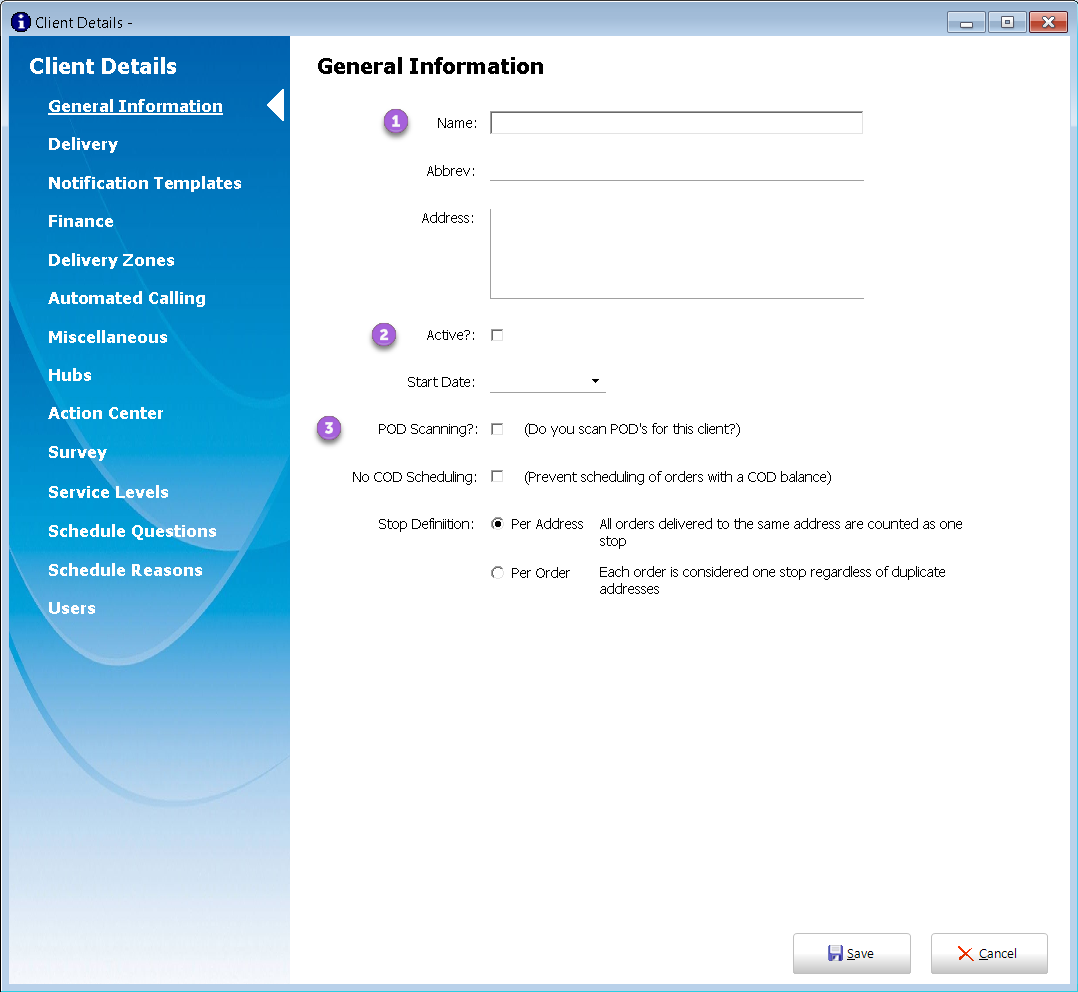Viewport: 1078px width, 992px height.
Task: Open Schedule Reasons section
Action: (x=126, y=570)
